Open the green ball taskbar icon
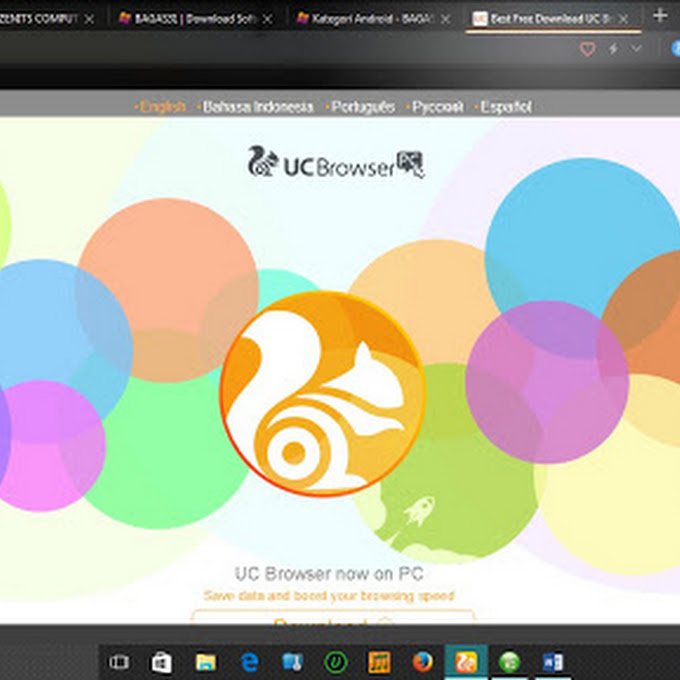Screen dimensions: 680x680 [x=510, y=663]
